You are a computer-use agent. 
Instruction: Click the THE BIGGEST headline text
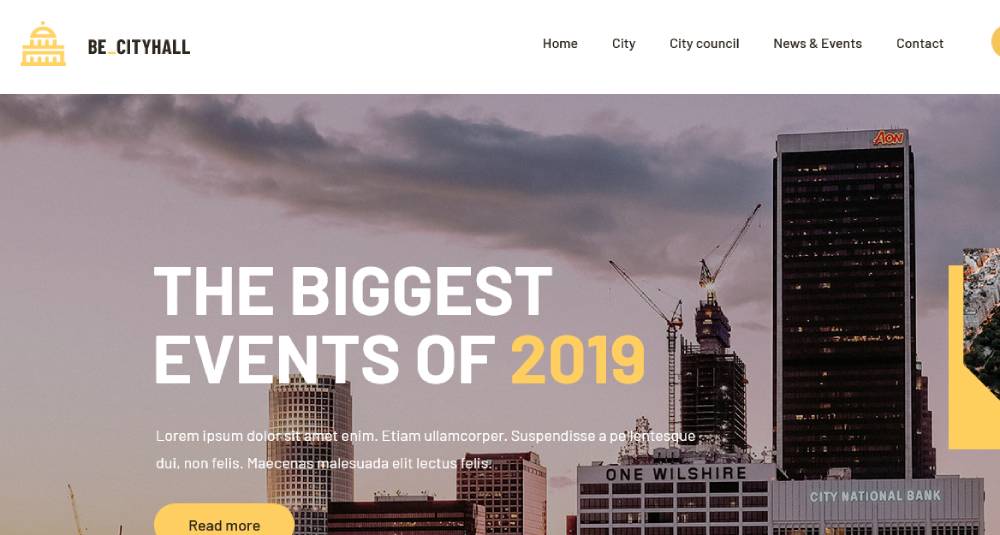click(353, 291)
